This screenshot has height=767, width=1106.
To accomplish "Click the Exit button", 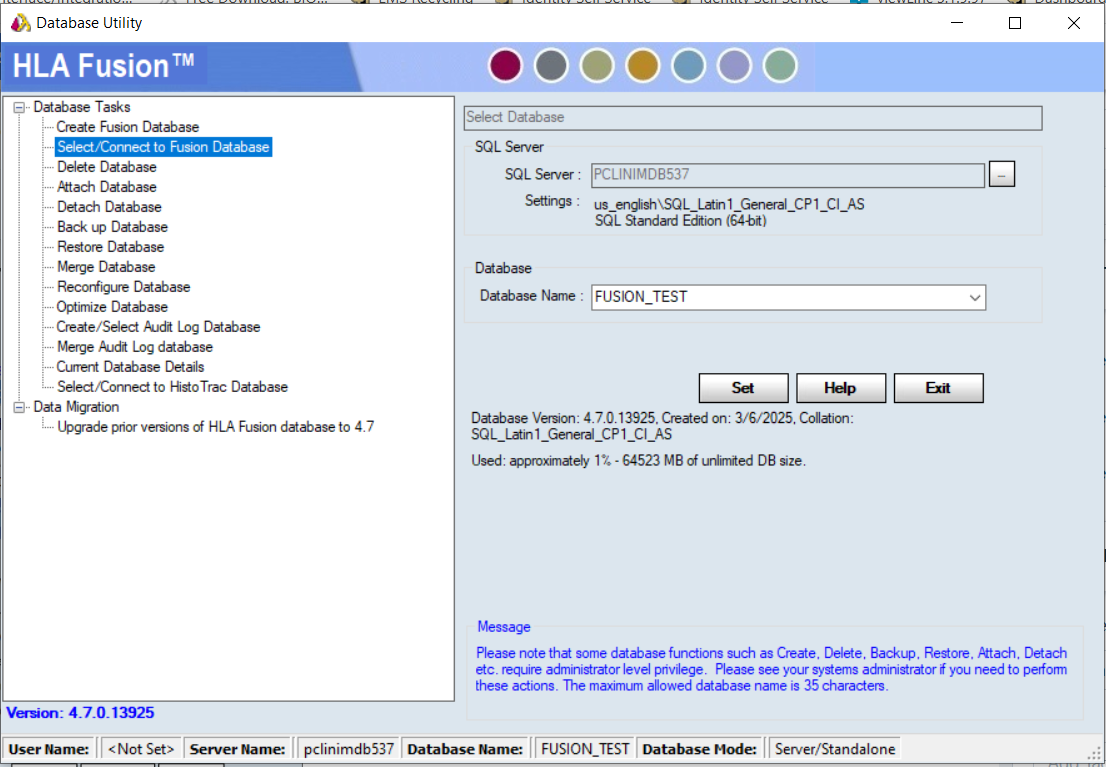I will [x=938, y=388].
